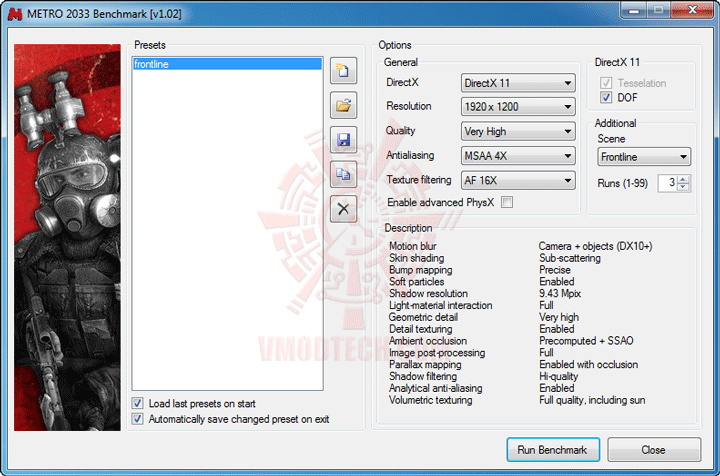Toggle Automatically save changed preset on exit
Image resolution: width=720 pixels, height=476 pixels.
pos(137,419)
